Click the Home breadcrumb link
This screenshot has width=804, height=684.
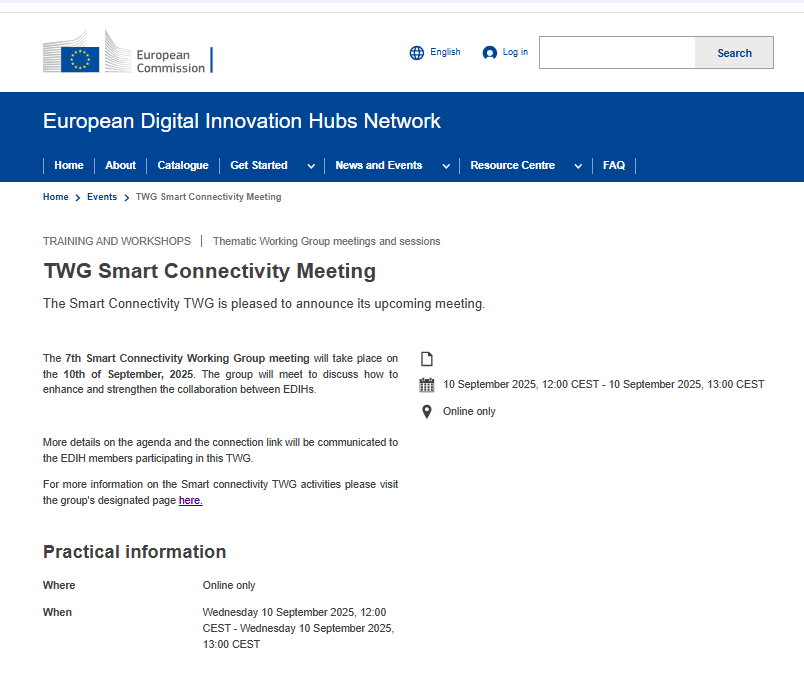[55, 197]
